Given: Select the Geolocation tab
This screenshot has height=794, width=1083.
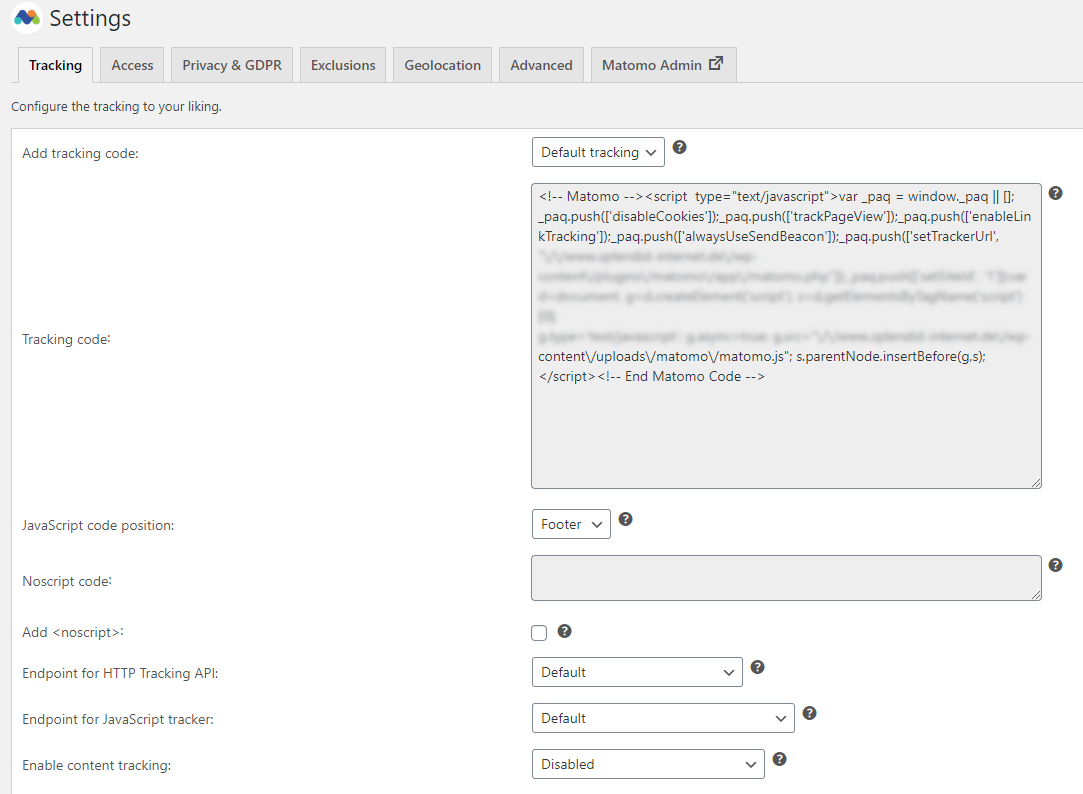Looking at the screenshot, I should (443, 65).
